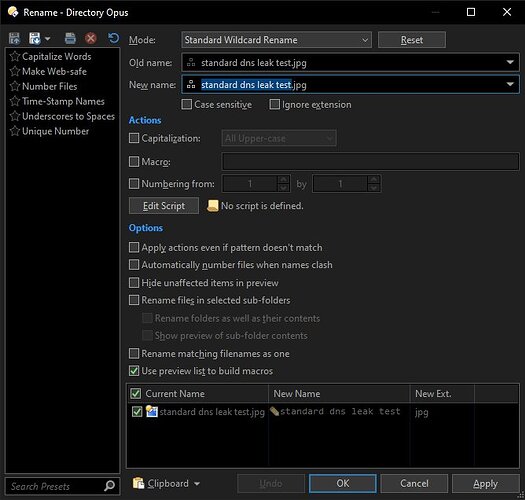Open the Mode dropdown showing Standard Wildcard Rename
The width and height of the screenshot is (525, 500).
pyautogui.click(x=276, y=40)
